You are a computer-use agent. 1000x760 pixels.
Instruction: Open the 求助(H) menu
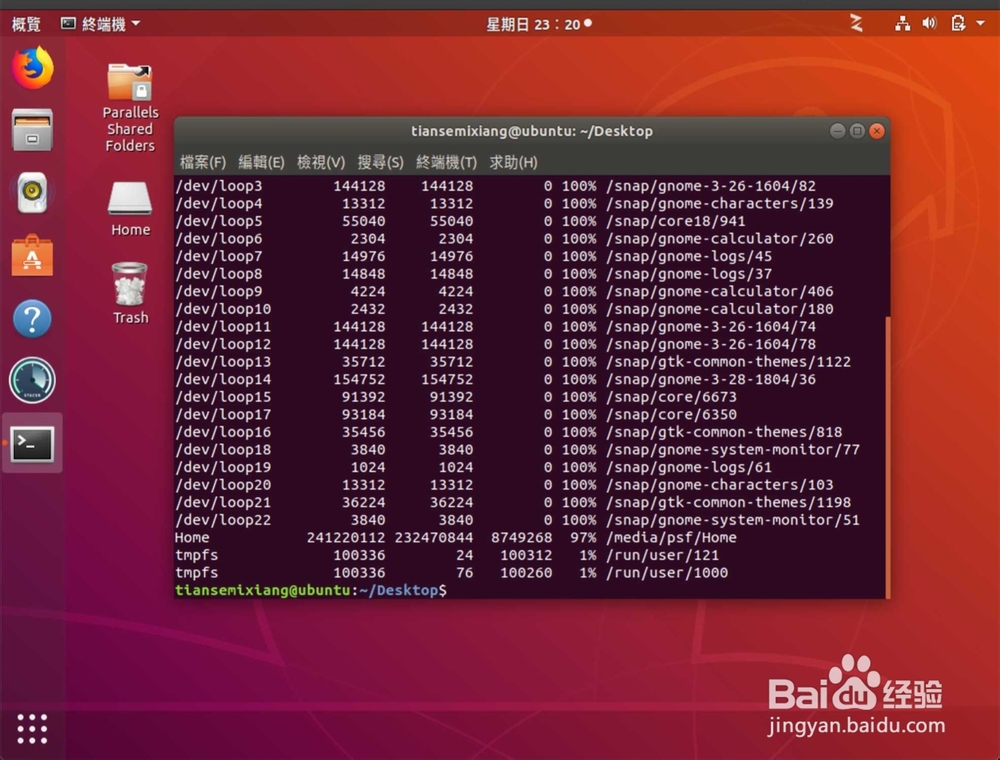(513, 162)
